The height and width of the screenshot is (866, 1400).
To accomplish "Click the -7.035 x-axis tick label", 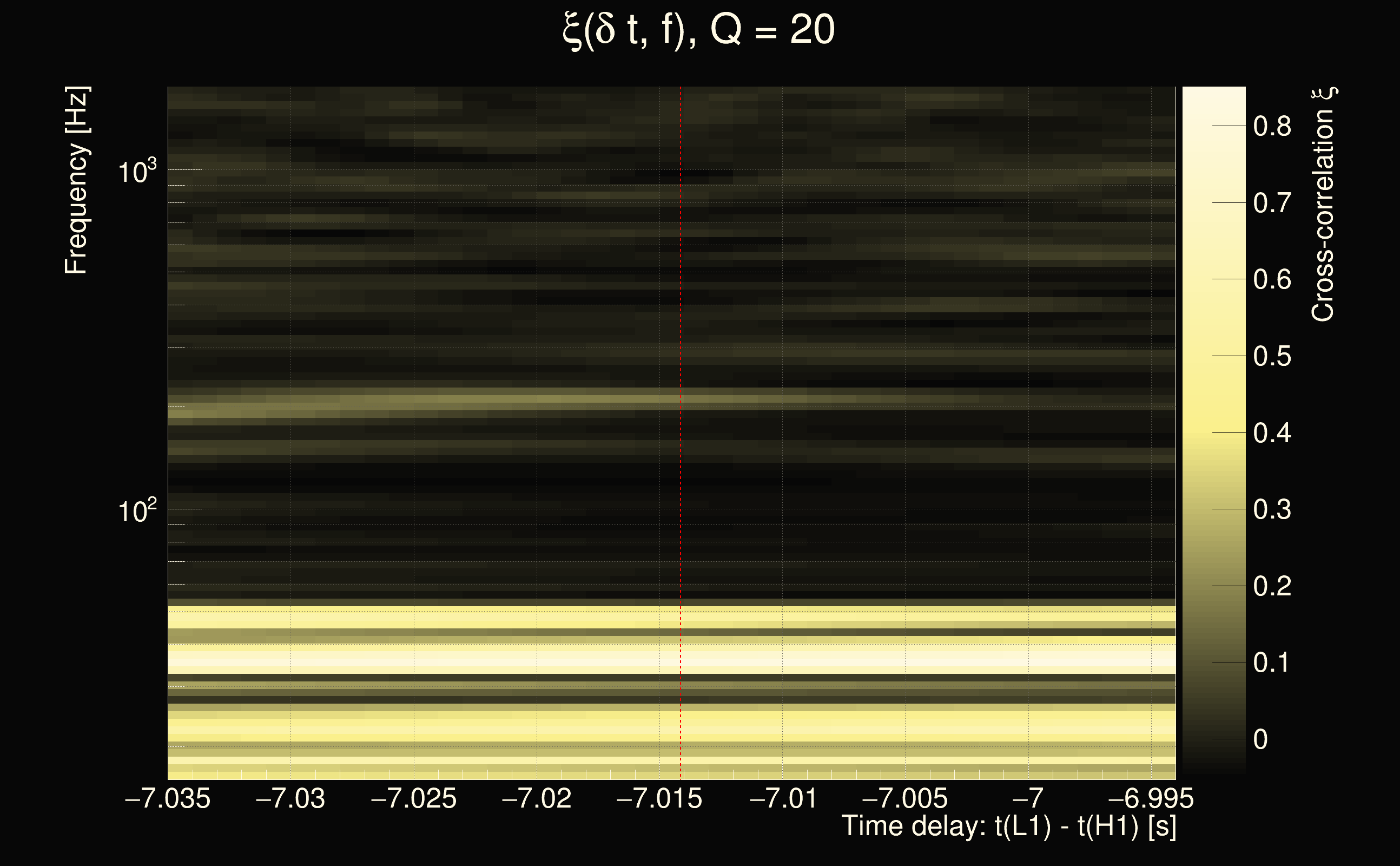I will 168,798.
